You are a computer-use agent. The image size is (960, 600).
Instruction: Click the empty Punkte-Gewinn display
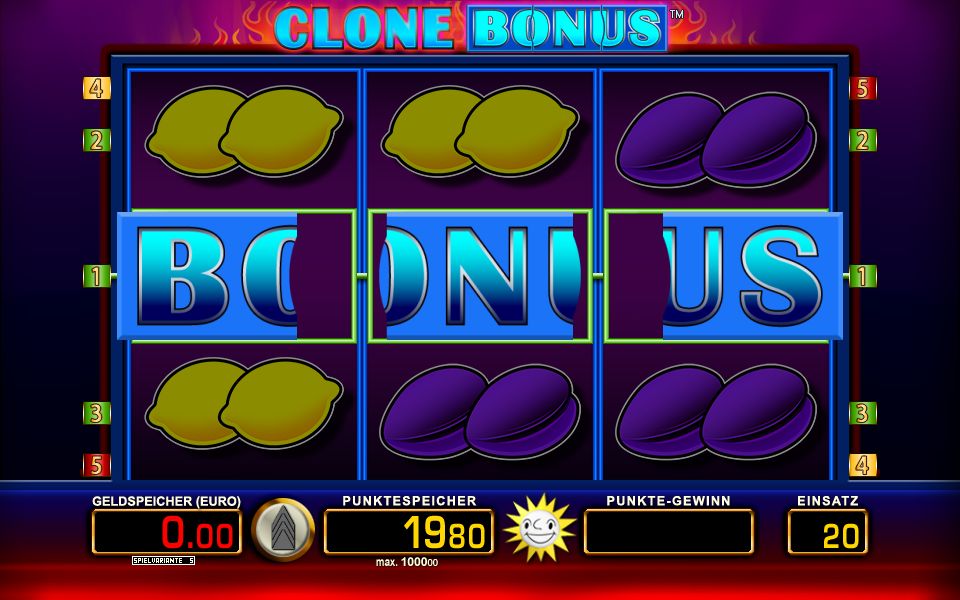coord(669,532)
